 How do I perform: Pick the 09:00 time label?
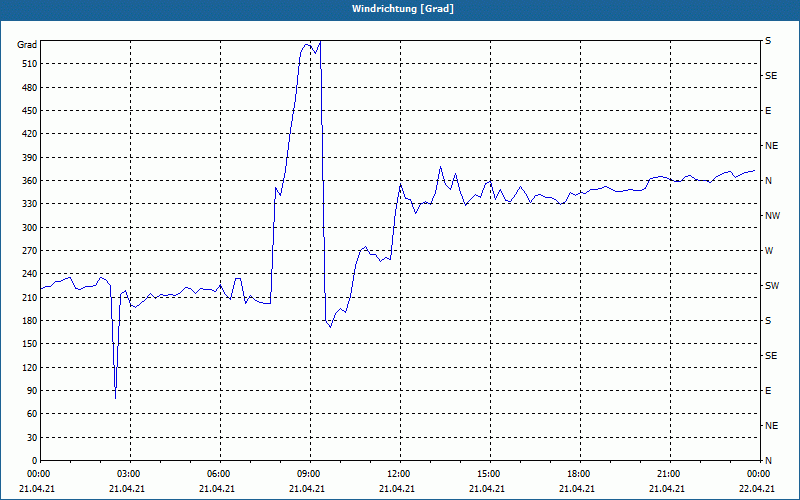coord(308,474)
